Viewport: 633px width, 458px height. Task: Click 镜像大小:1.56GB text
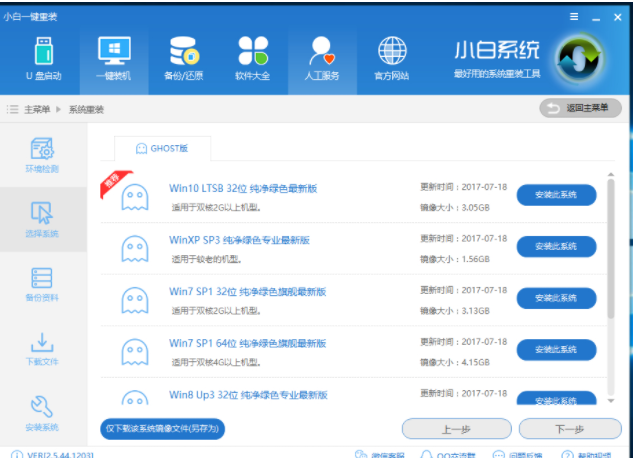[x=455, y=259]
